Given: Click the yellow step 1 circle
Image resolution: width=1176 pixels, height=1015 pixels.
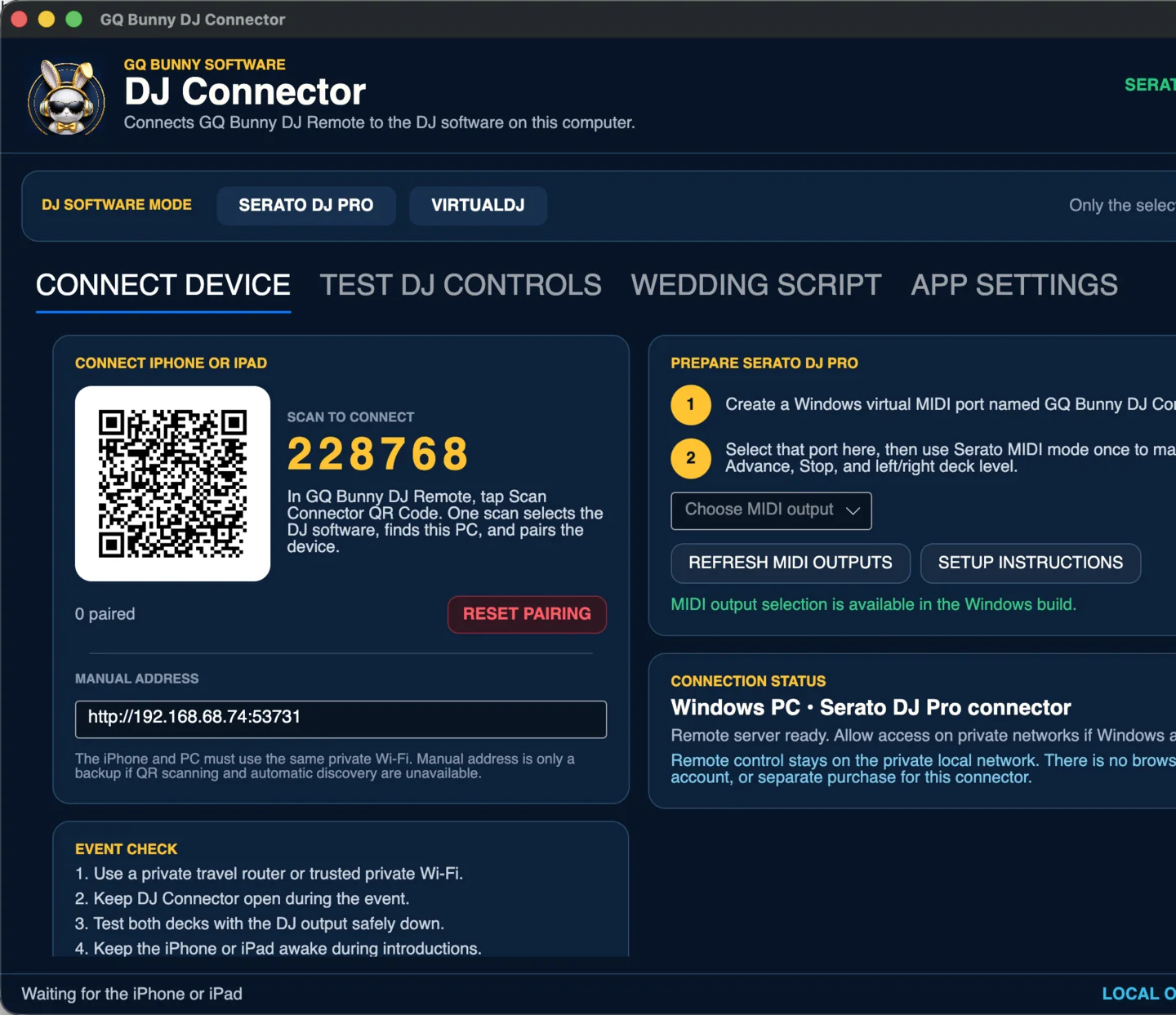Looking at the screenshot, I should tap(691, 405).
